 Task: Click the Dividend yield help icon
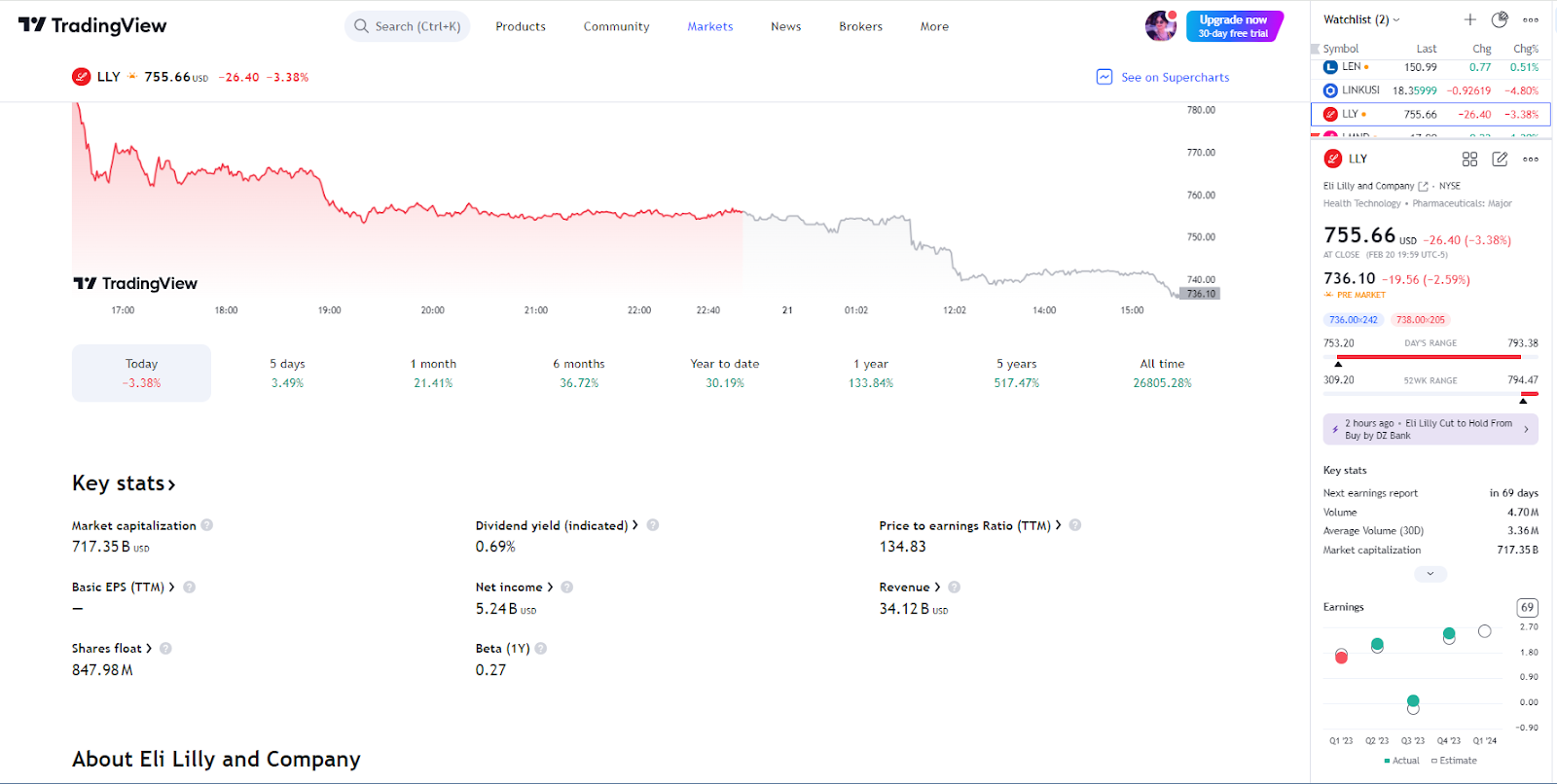click(653, 525)
